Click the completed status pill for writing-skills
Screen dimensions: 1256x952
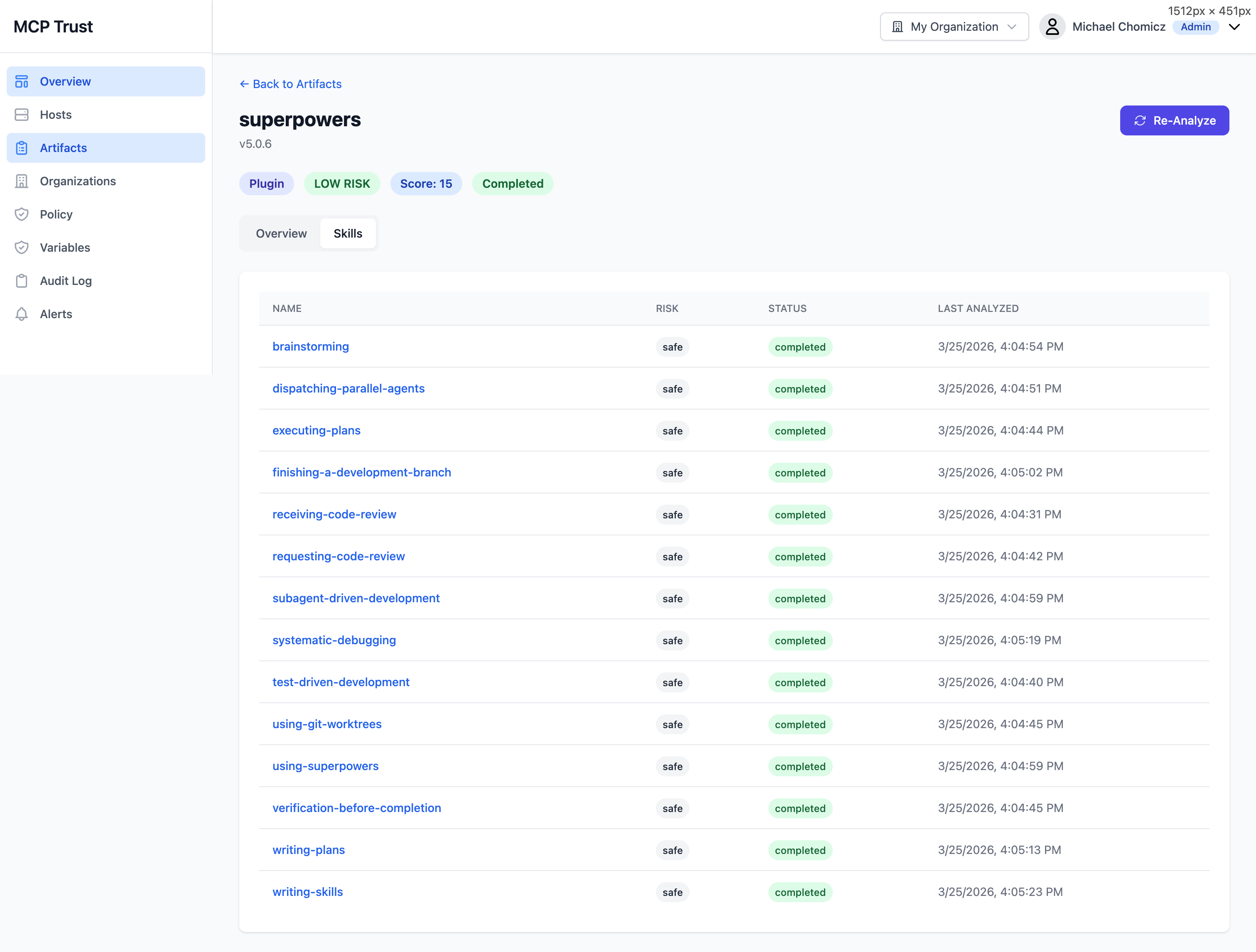(x=800, y=892)
